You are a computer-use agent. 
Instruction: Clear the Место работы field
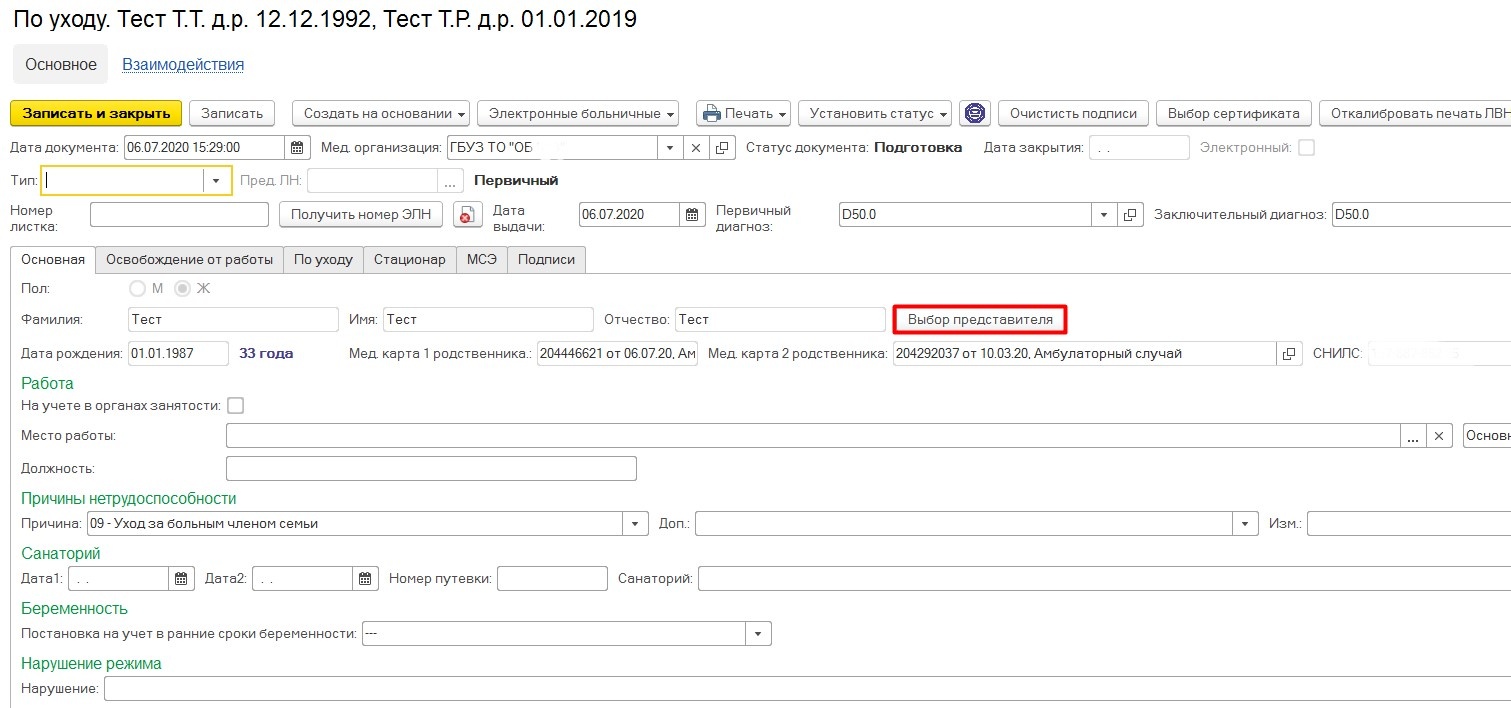(x=1438, y=436)
